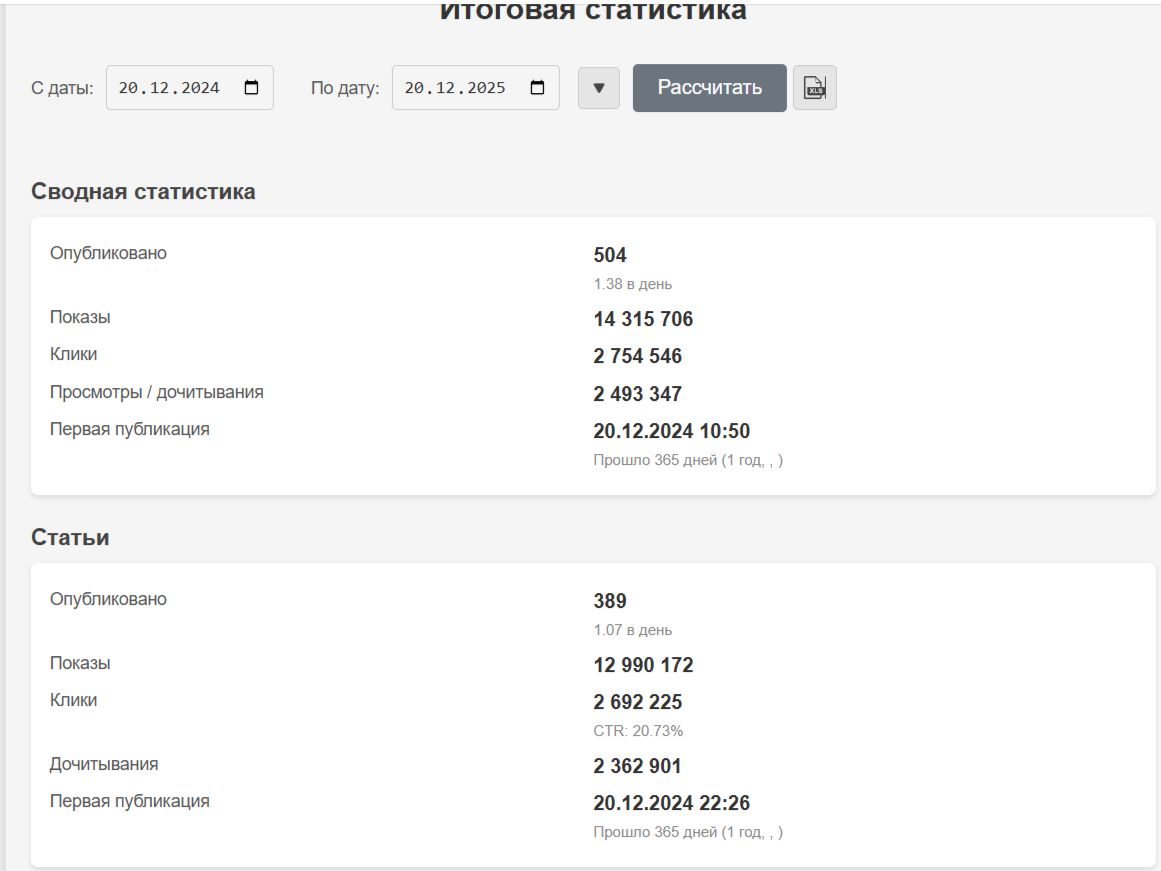This screenshot has width=1161, height=871.
Task: Click the CTR: 20.73% label
Action: coord(638,730)
